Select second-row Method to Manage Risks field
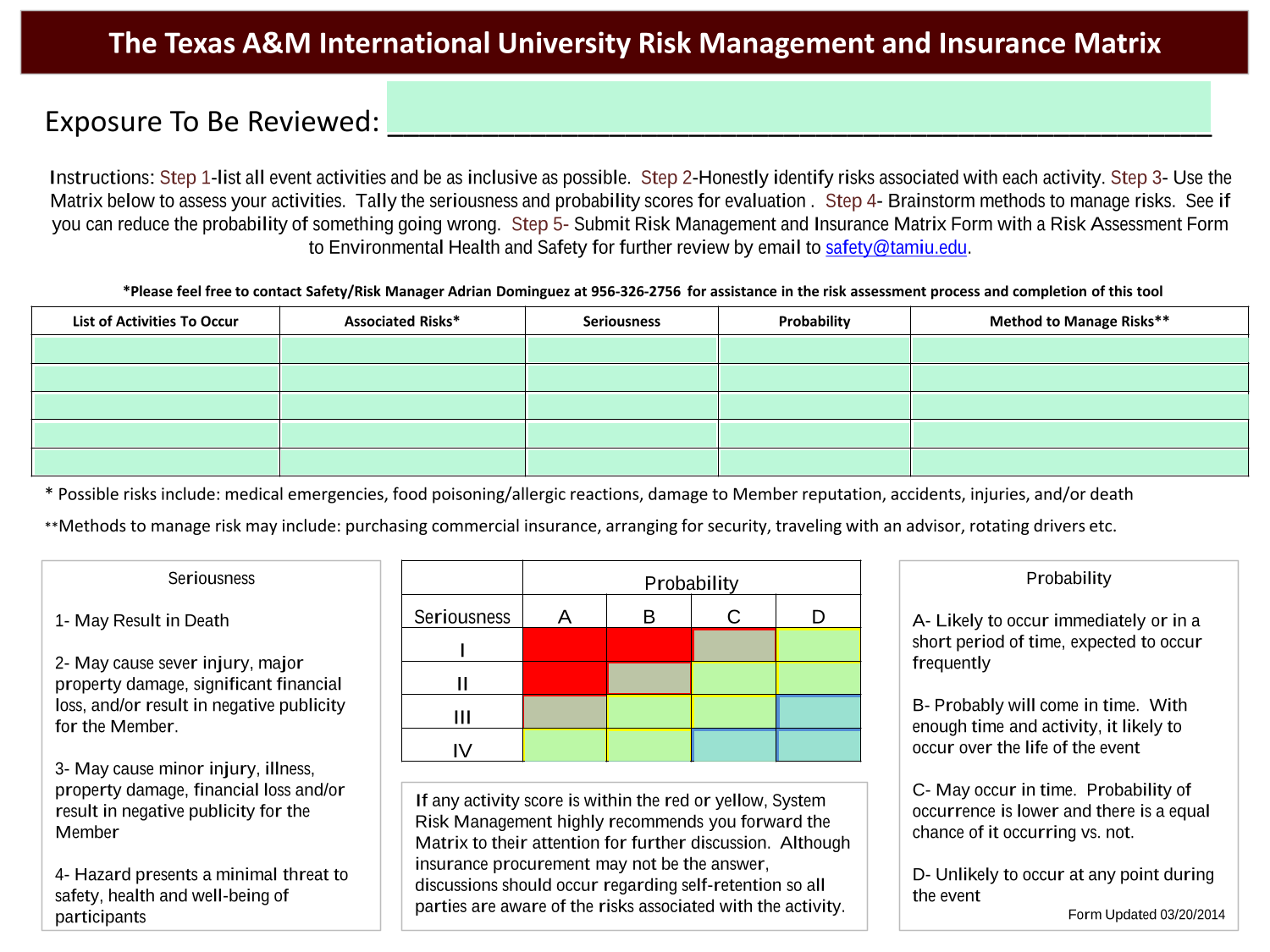 (x=1079, y=377)
